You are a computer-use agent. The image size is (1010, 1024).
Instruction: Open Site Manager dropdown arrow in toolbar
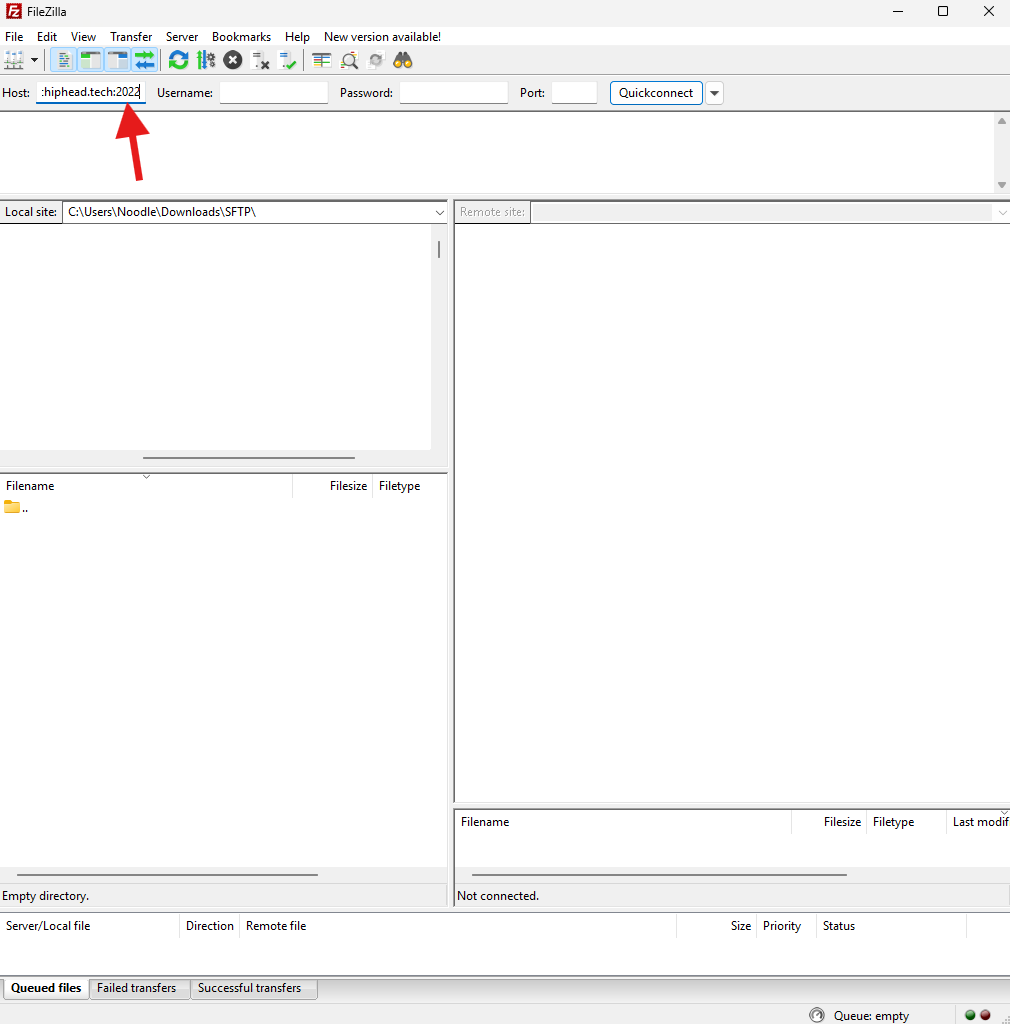(x=35, y=61)
